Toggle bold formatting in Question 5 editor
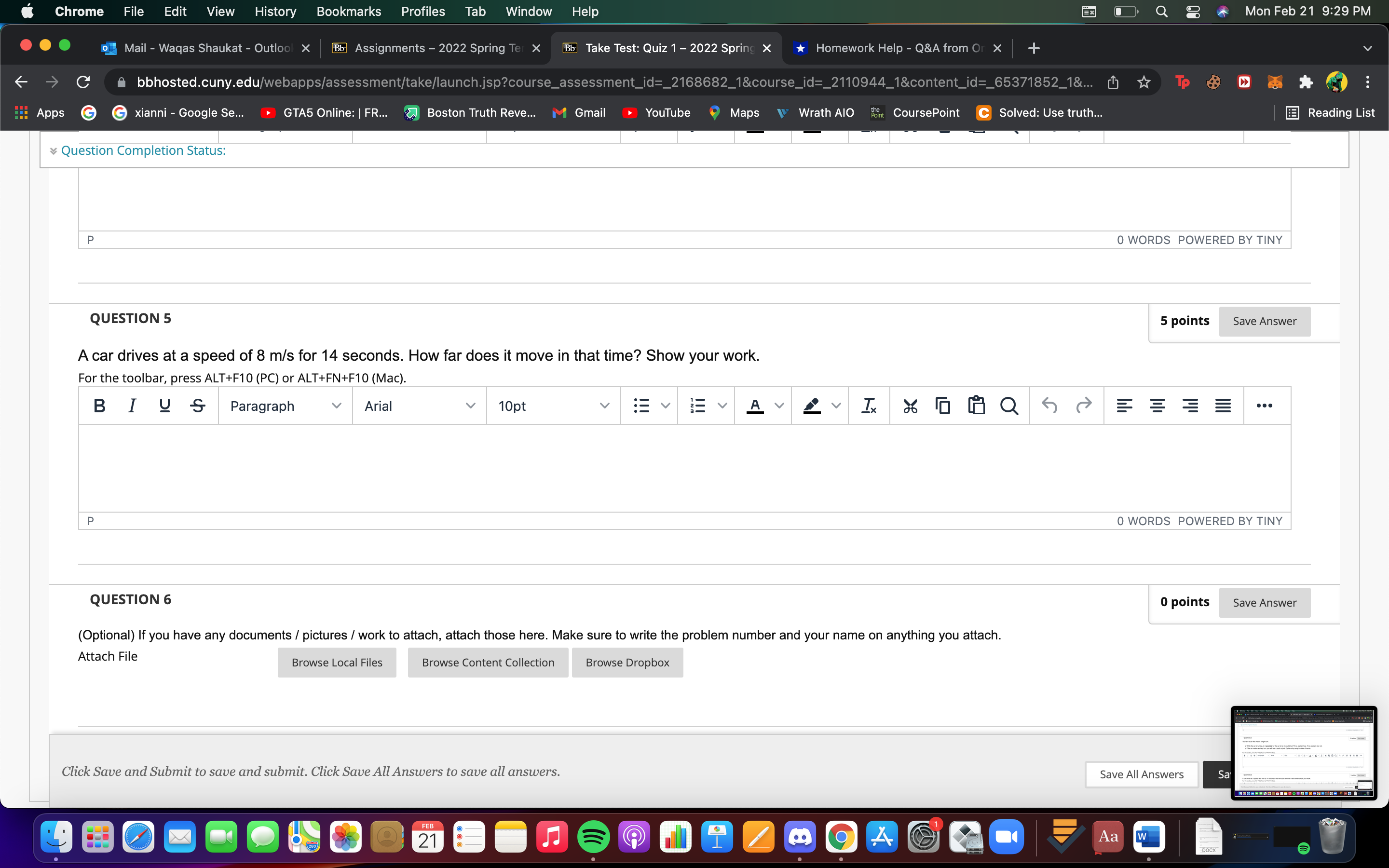Image resolution: width=1389 pixels, height=868 pixels. coord(99,406)
